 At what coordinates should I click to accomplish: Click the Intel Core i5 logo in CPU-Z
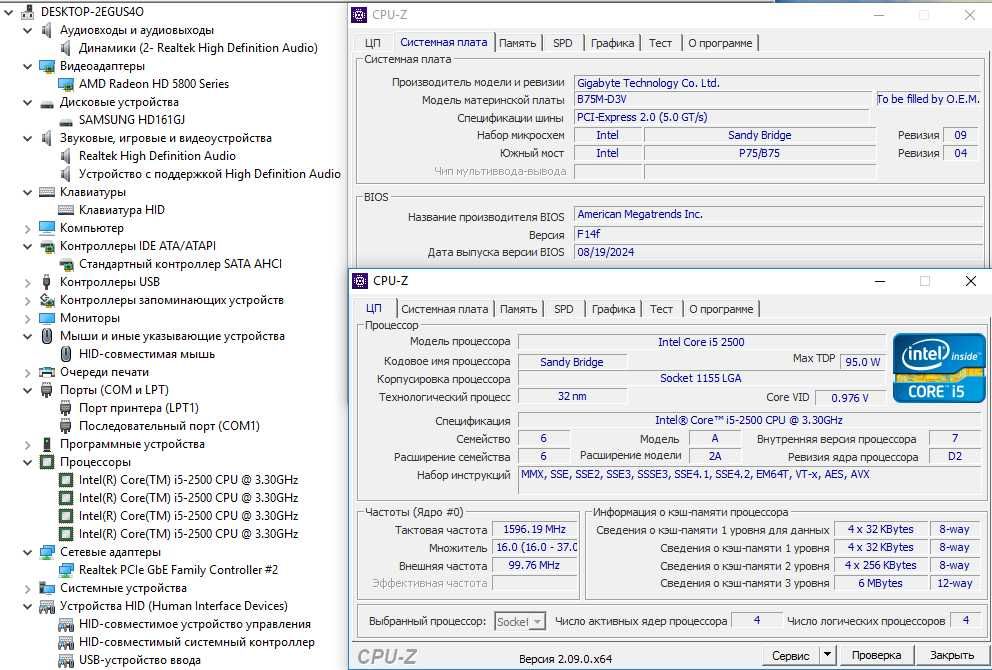click(x=939, y=368)
